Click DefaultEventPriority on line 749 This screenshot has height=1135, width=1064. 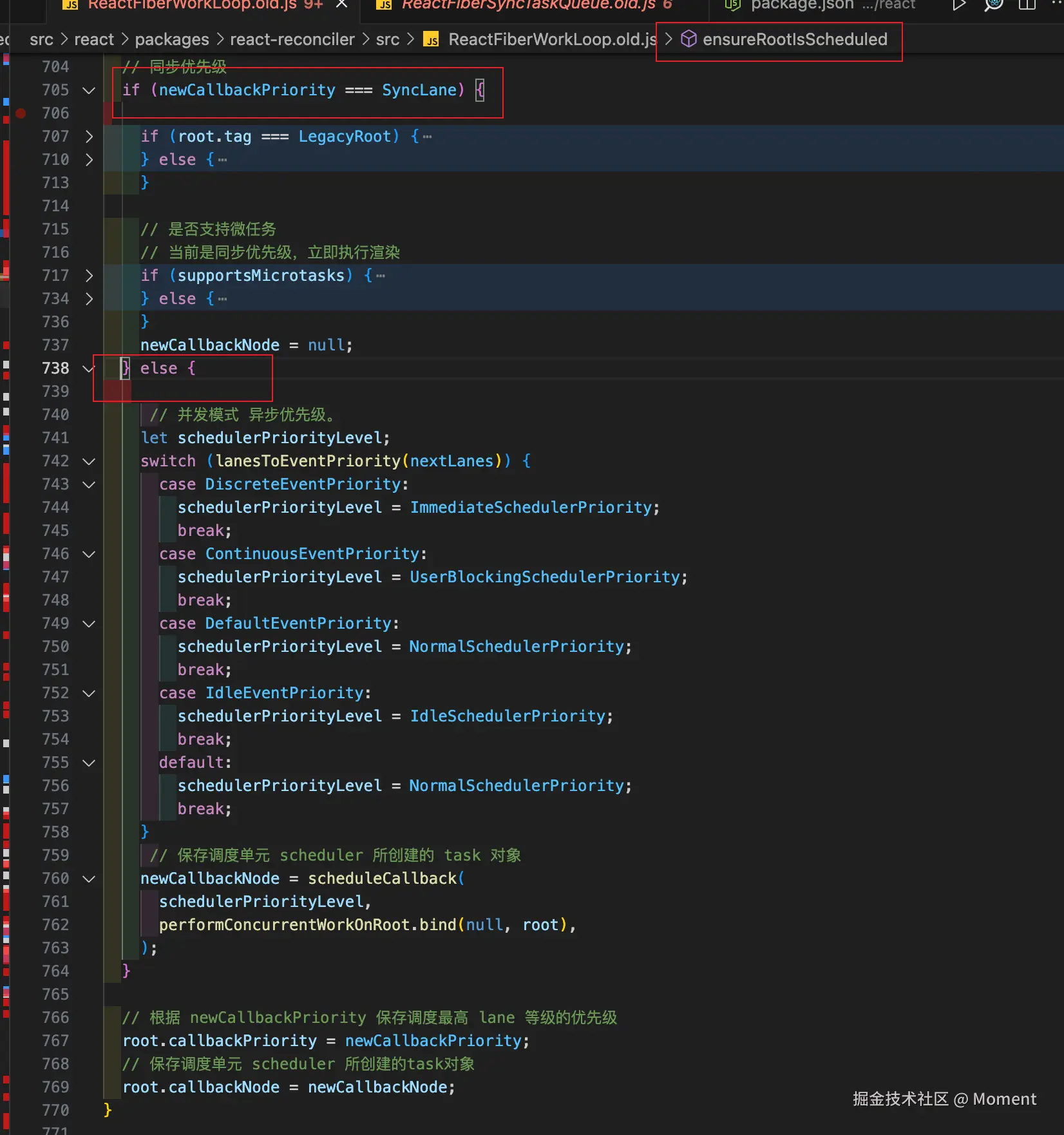point(298,624)
